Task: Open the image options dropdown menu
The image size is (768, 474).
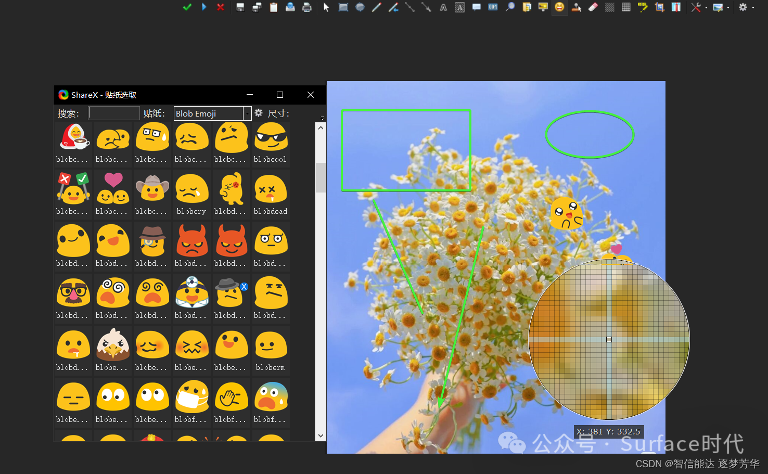Action: tap(720, 7)
